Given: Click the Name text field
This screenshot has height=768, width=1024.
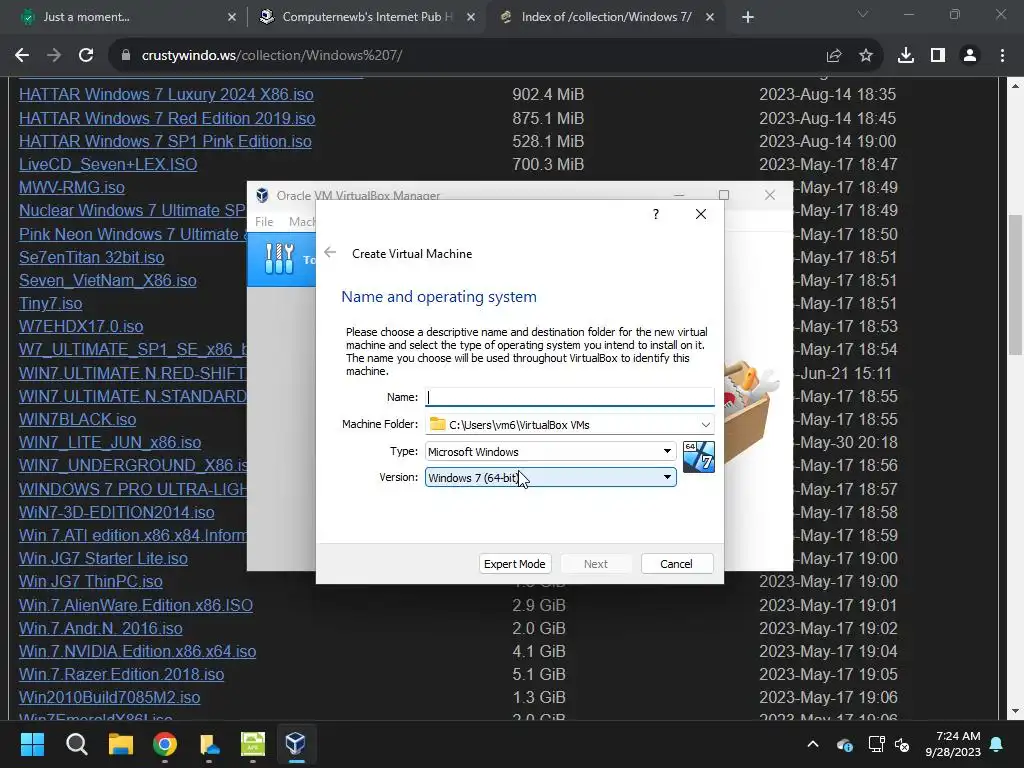Looking at the screenshot, I should [x=569, y=397].
